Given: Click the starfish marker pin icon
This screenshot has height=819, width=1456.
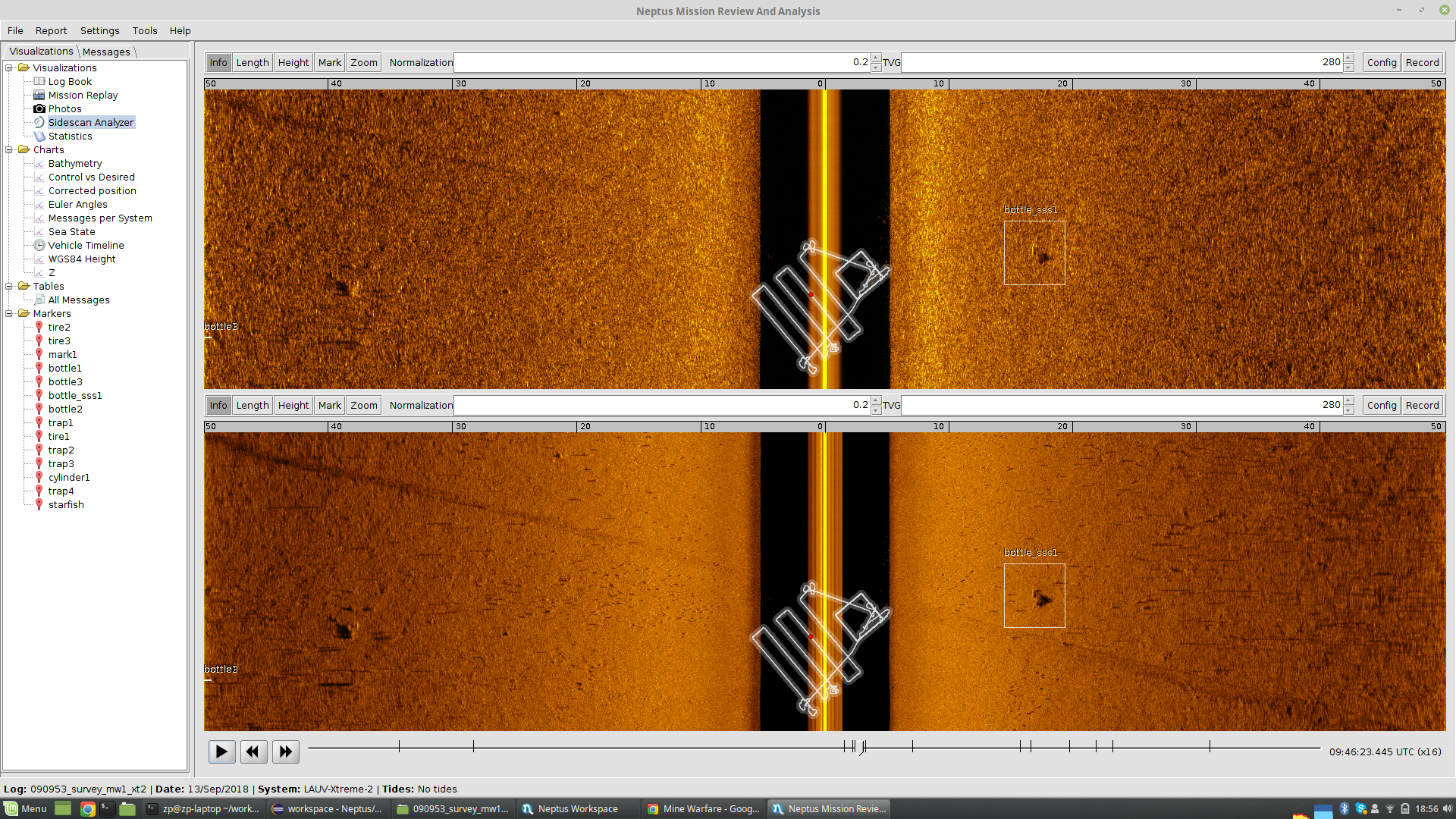Looking at the screenshot, I should 39,504.
